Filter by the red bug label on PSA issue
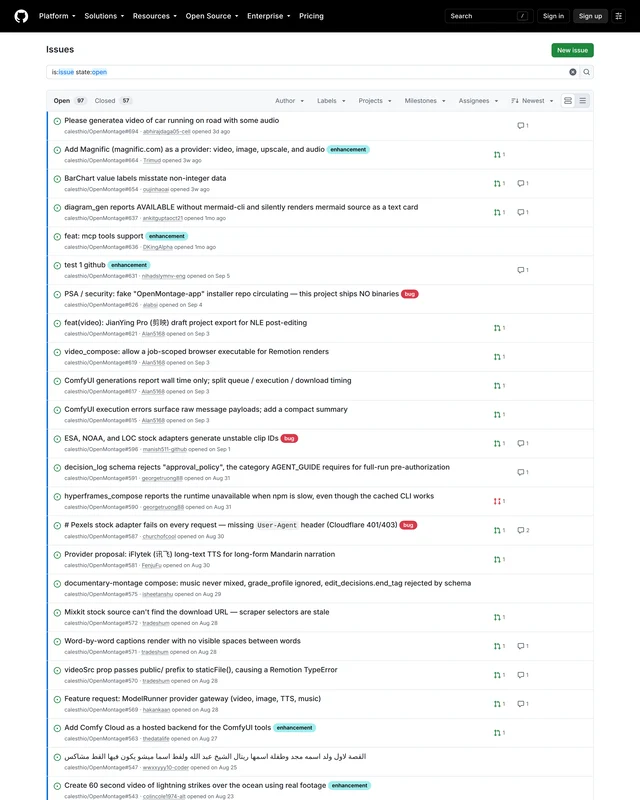This screenshot has height=800, width=640. pos(410,294)
